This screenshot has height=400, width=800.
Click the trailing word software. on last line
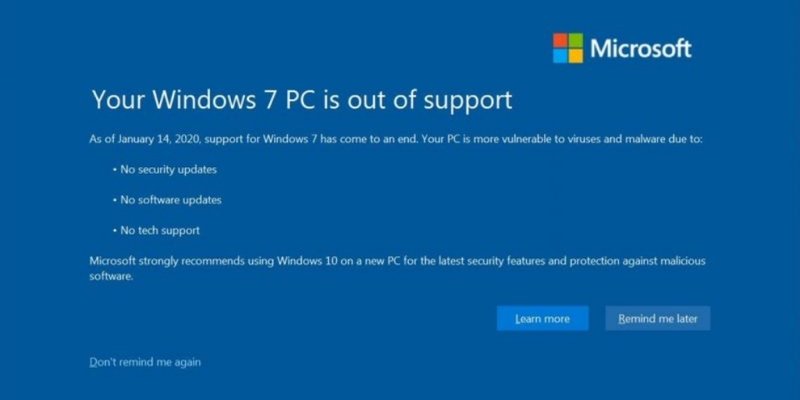coord(111,277)
